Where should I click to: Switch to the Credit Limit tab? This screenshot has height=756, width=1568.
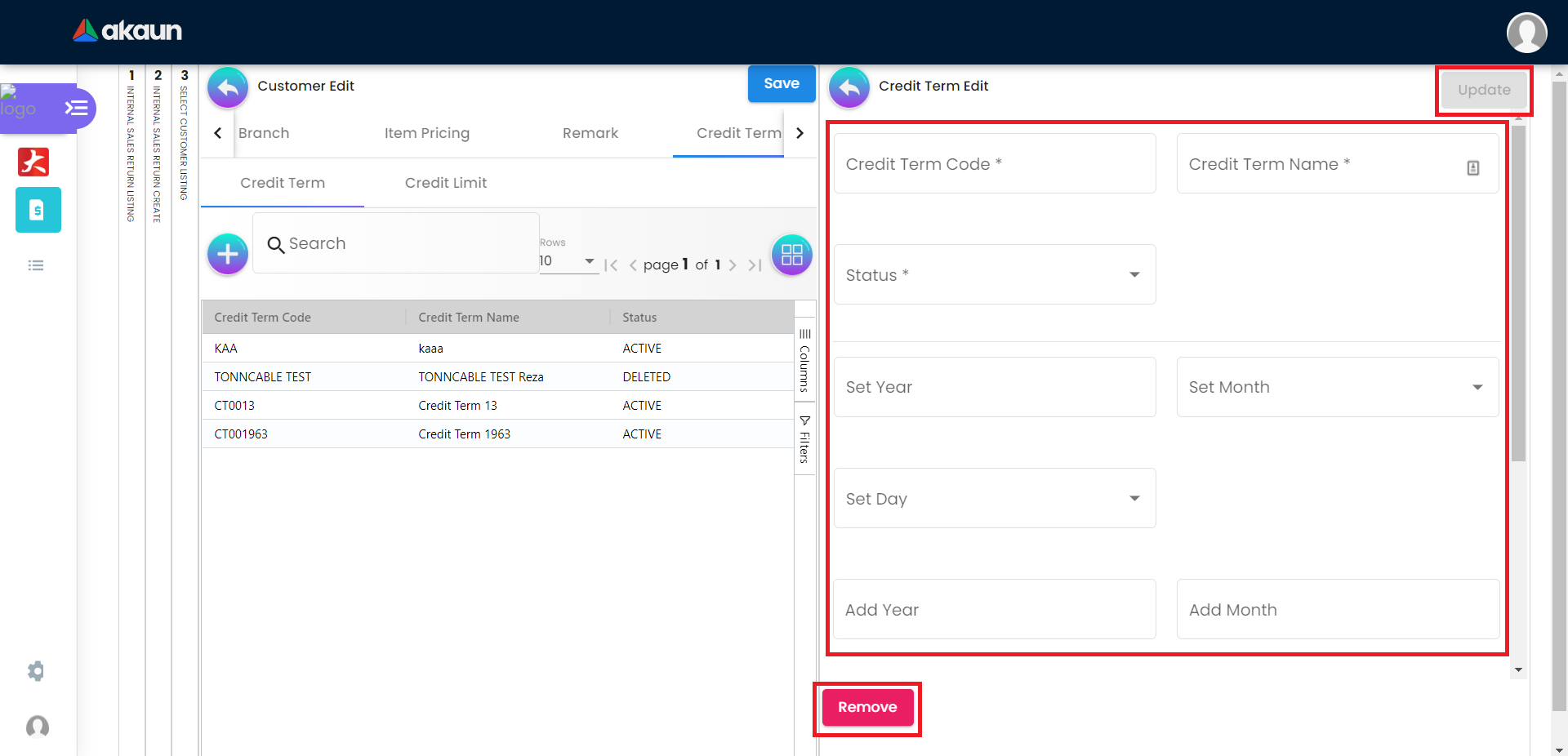pyautogui.click(x=445, y=183)
